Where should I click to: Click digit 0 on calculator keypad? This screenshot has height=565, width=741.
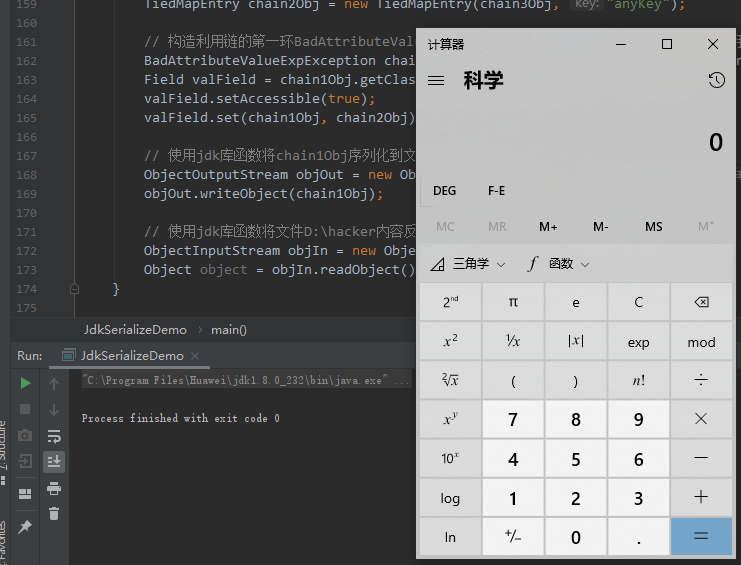(x=576, y=537)
